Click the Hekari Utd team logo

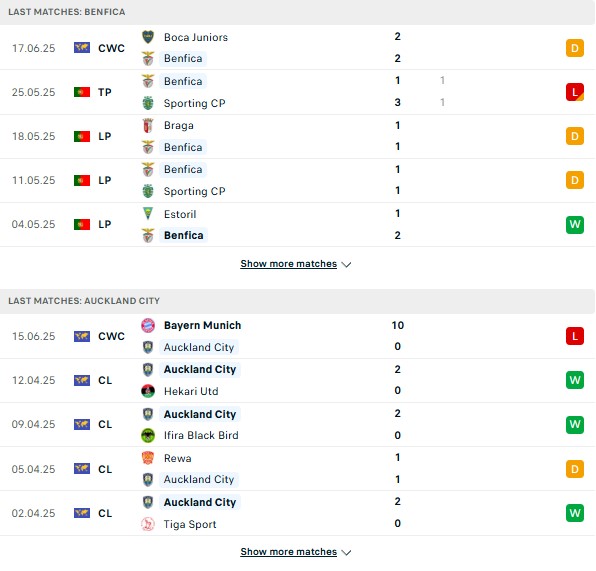point(148,391)
